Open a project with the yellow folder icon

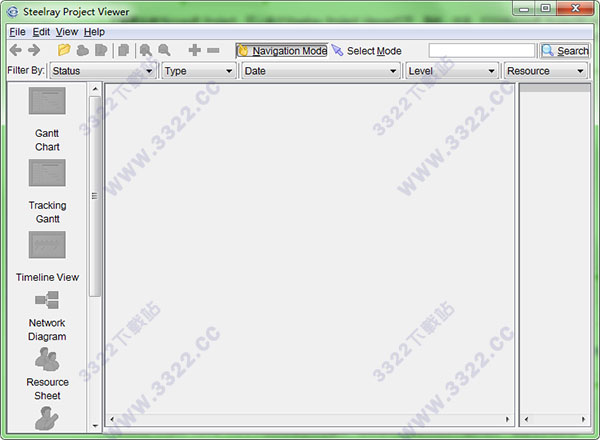pos(64,50)
